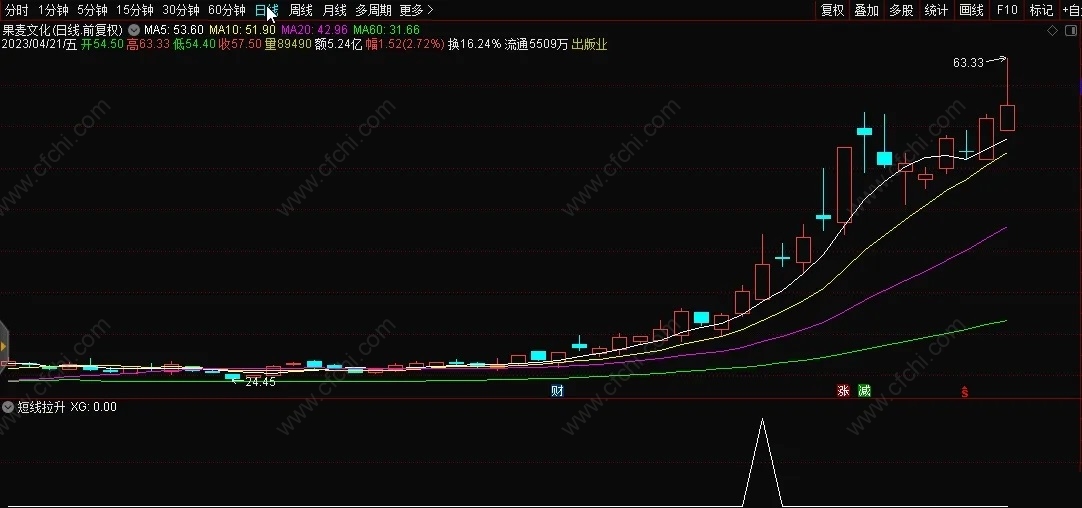Click the 统计 statistics button
Viewport: 1082px width, 508px height.
pyautogui.click(x=936, y=10)
